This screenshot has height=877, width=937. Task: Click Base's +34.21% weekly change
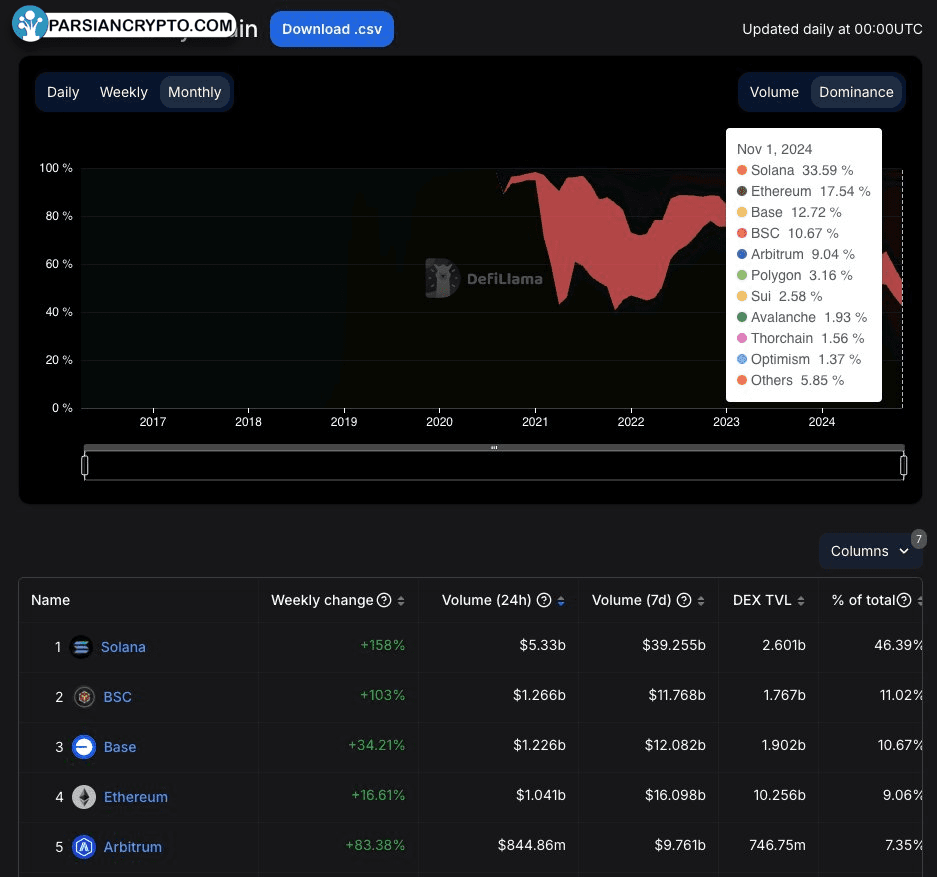(376, 745)
